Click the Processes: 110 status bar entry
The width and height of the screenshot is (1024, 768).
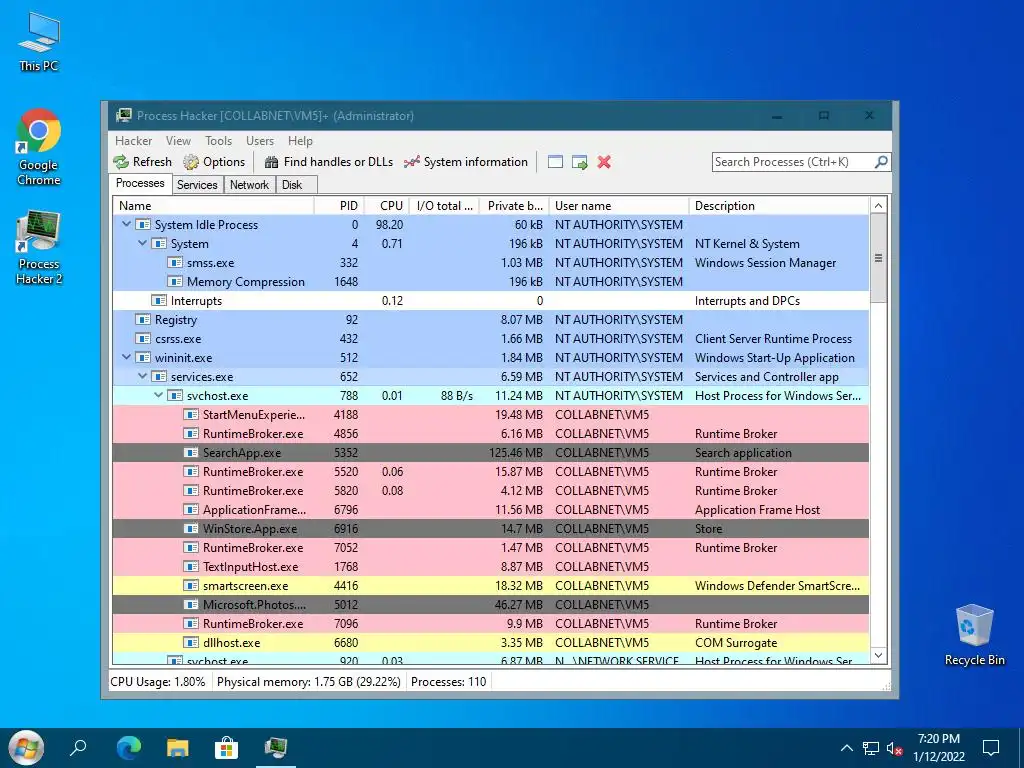(x=449, y=682)
